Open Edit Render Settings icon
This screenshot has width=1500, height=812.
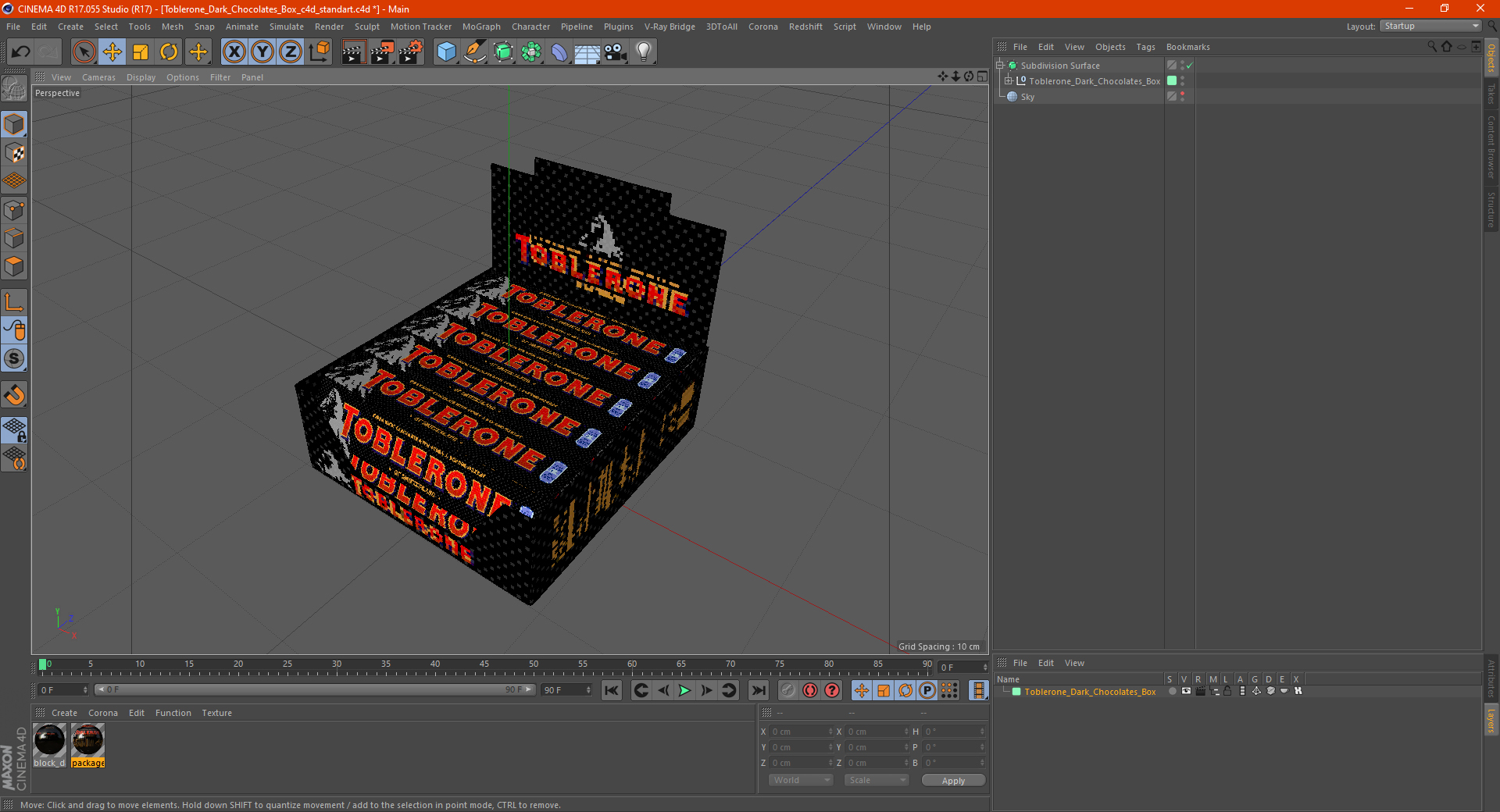tap(411, 52)
